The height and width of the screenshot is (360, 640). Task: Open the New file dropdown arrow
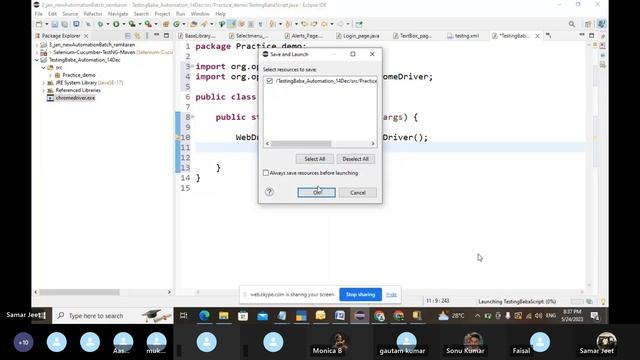click(47, 24)
